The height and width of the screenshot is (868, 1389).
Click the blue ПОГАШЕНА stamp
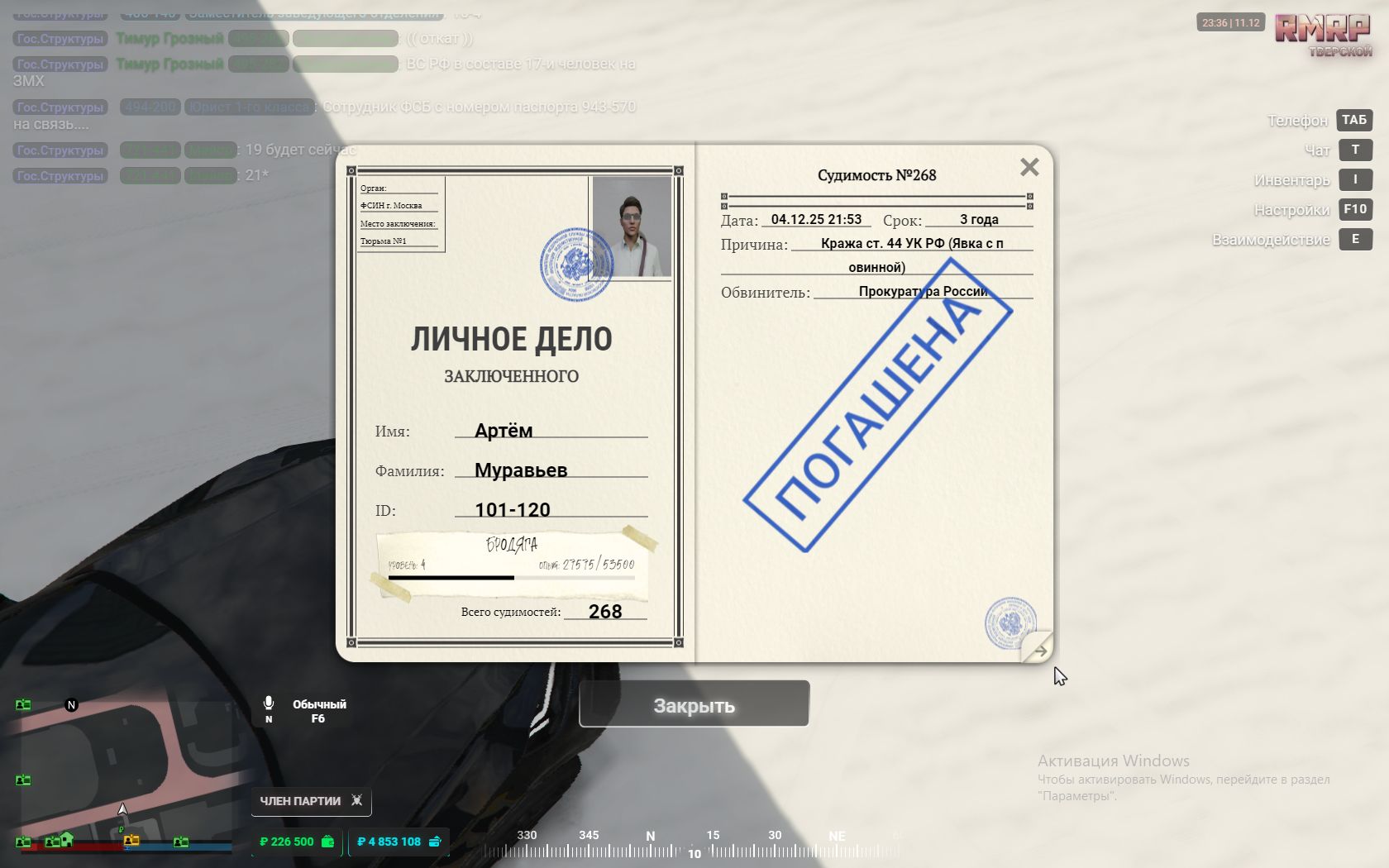pyautogui.click(x=878, y=405)
